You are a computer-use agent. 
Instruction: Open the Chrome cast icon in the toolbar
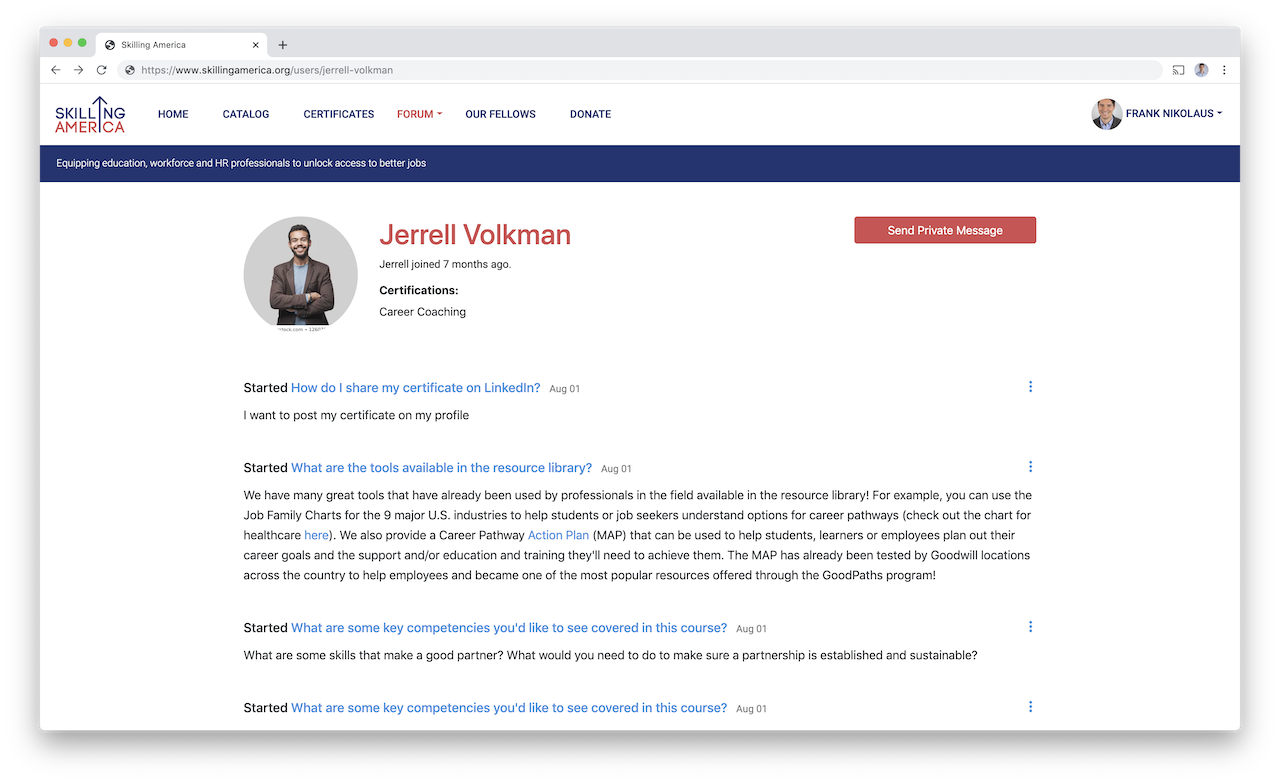1177,70
